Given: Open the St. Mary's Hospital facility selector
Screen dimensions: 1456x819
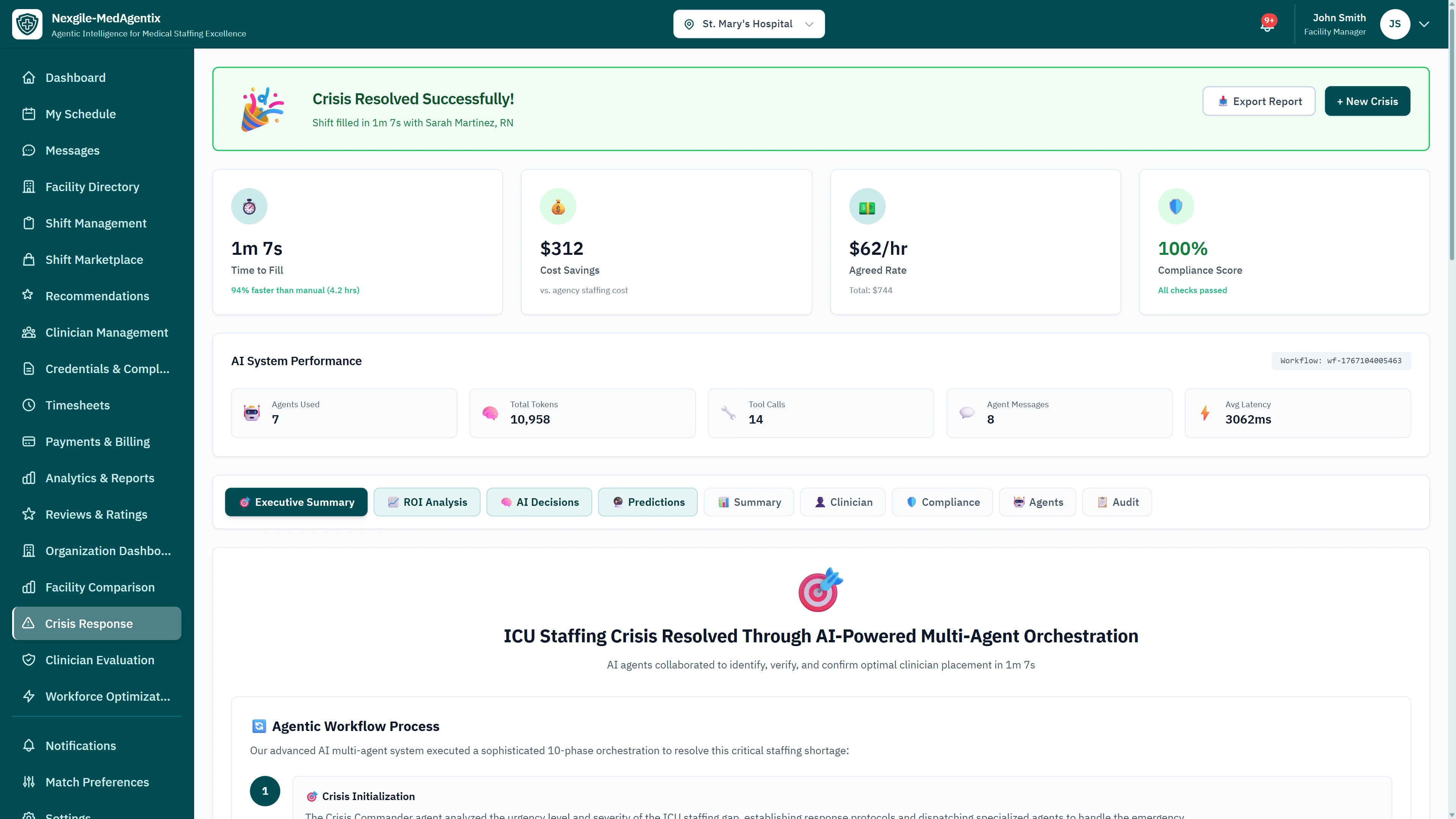Looking at the screenshot, I should point(748,24).
